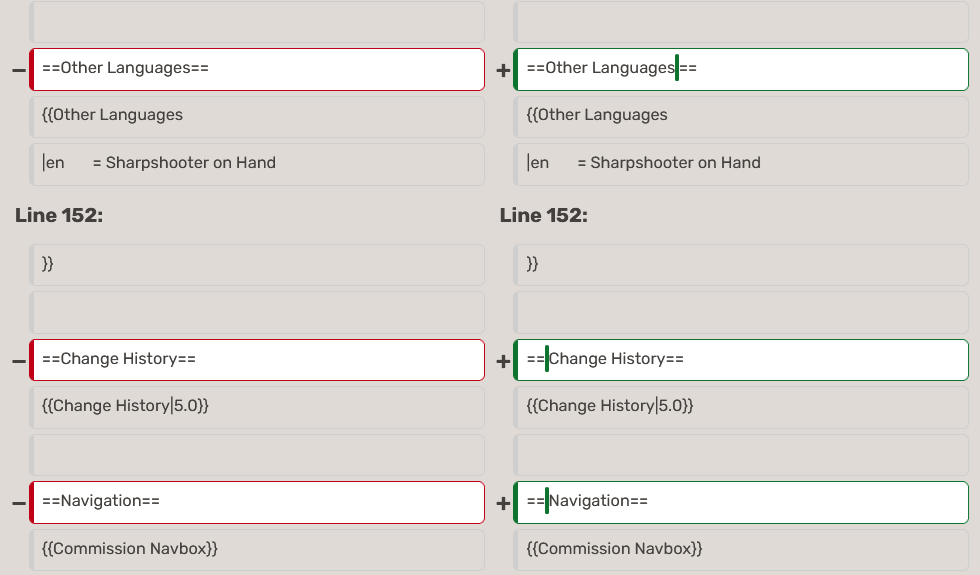980x575 pixels.
Task: Click the plus marker beside added Change History line
Action: 503,361
